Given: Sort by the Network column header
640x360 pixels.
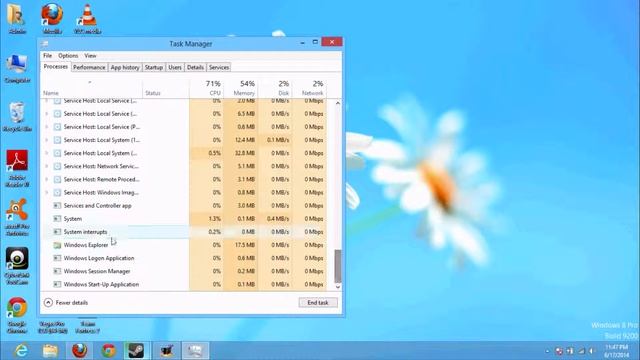Looking at the screenshot, I should 309,88.
